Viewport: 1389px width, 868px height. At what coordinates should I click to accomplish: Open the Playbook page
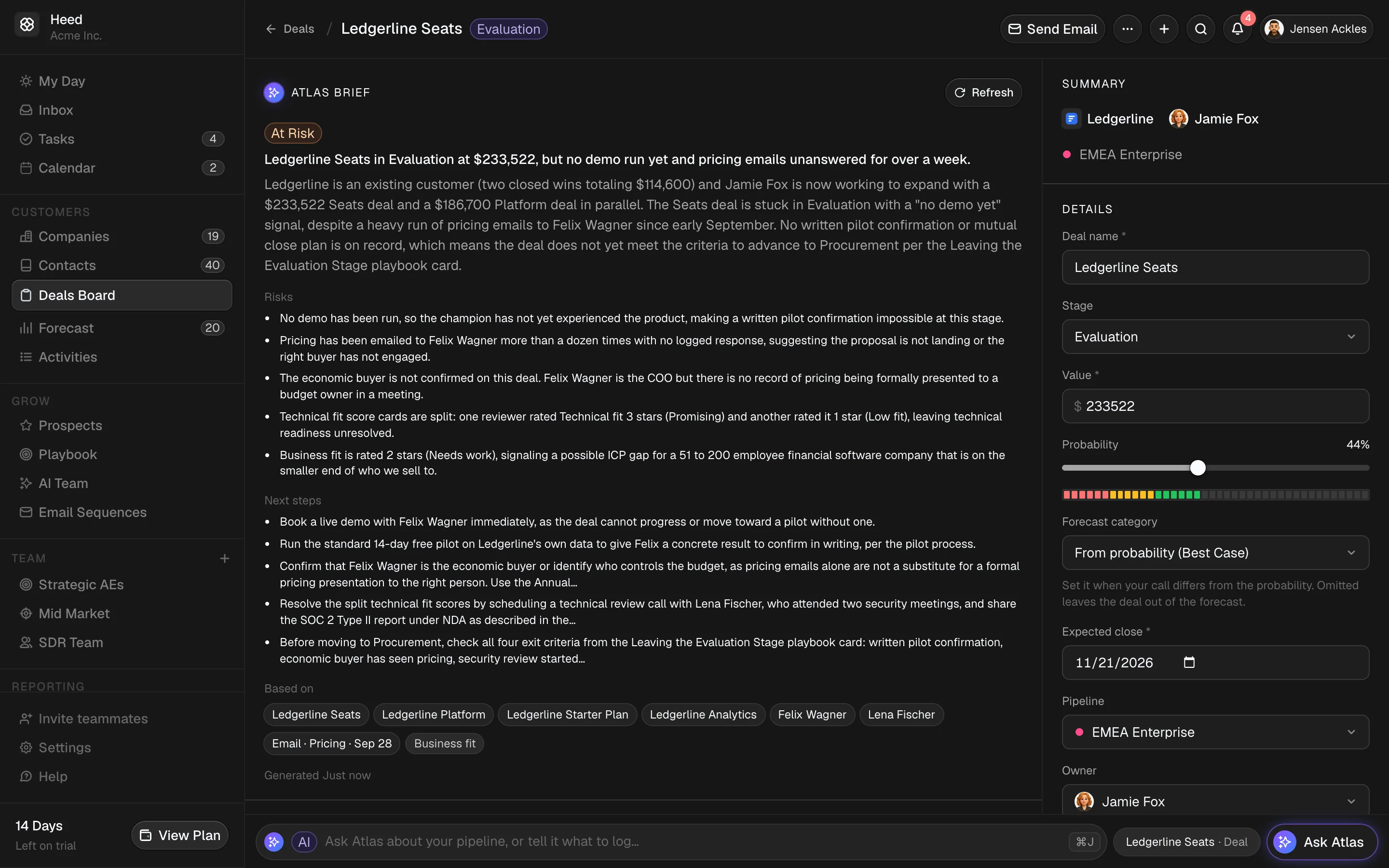[x=122, y=454]
